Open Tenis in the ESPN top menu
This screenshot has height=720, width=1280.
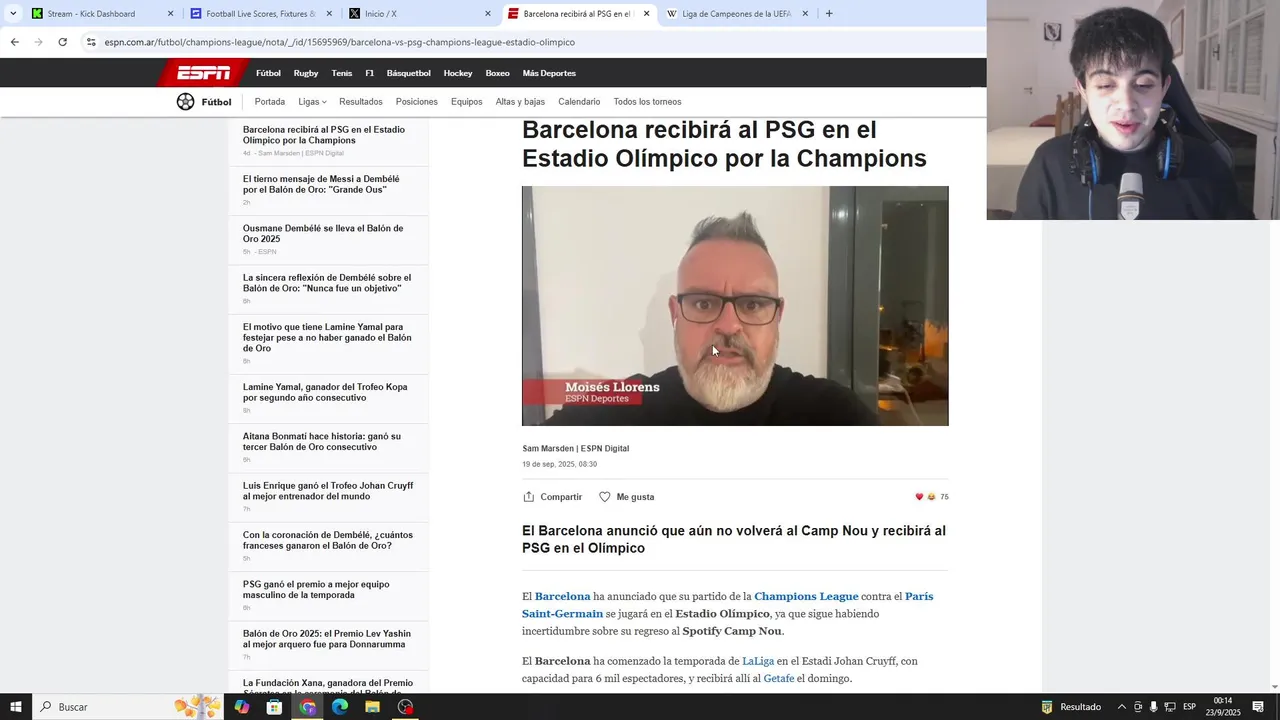point(342,73)
